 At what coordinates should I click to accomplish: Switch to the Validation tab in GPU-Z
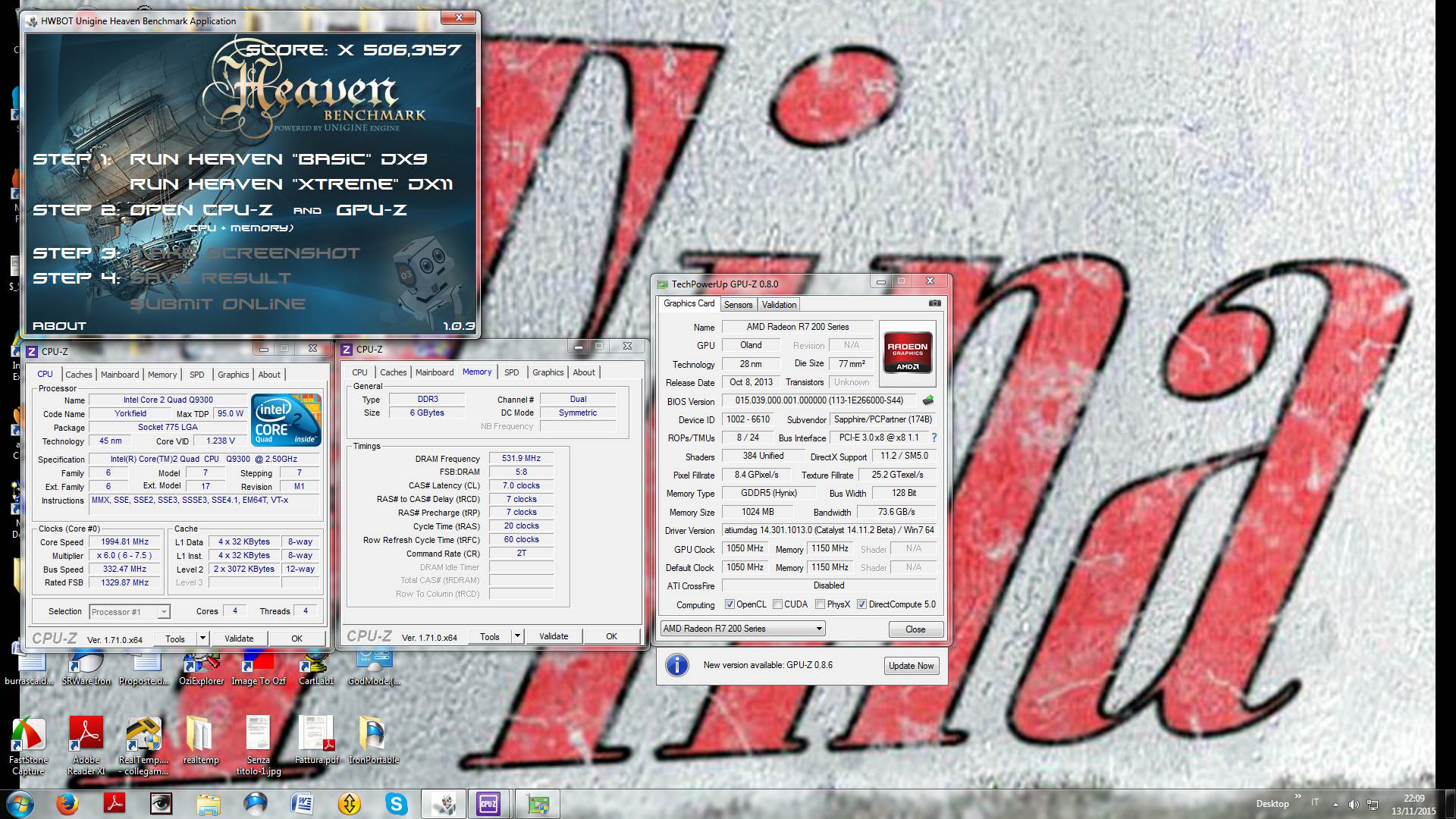[779, 305]
